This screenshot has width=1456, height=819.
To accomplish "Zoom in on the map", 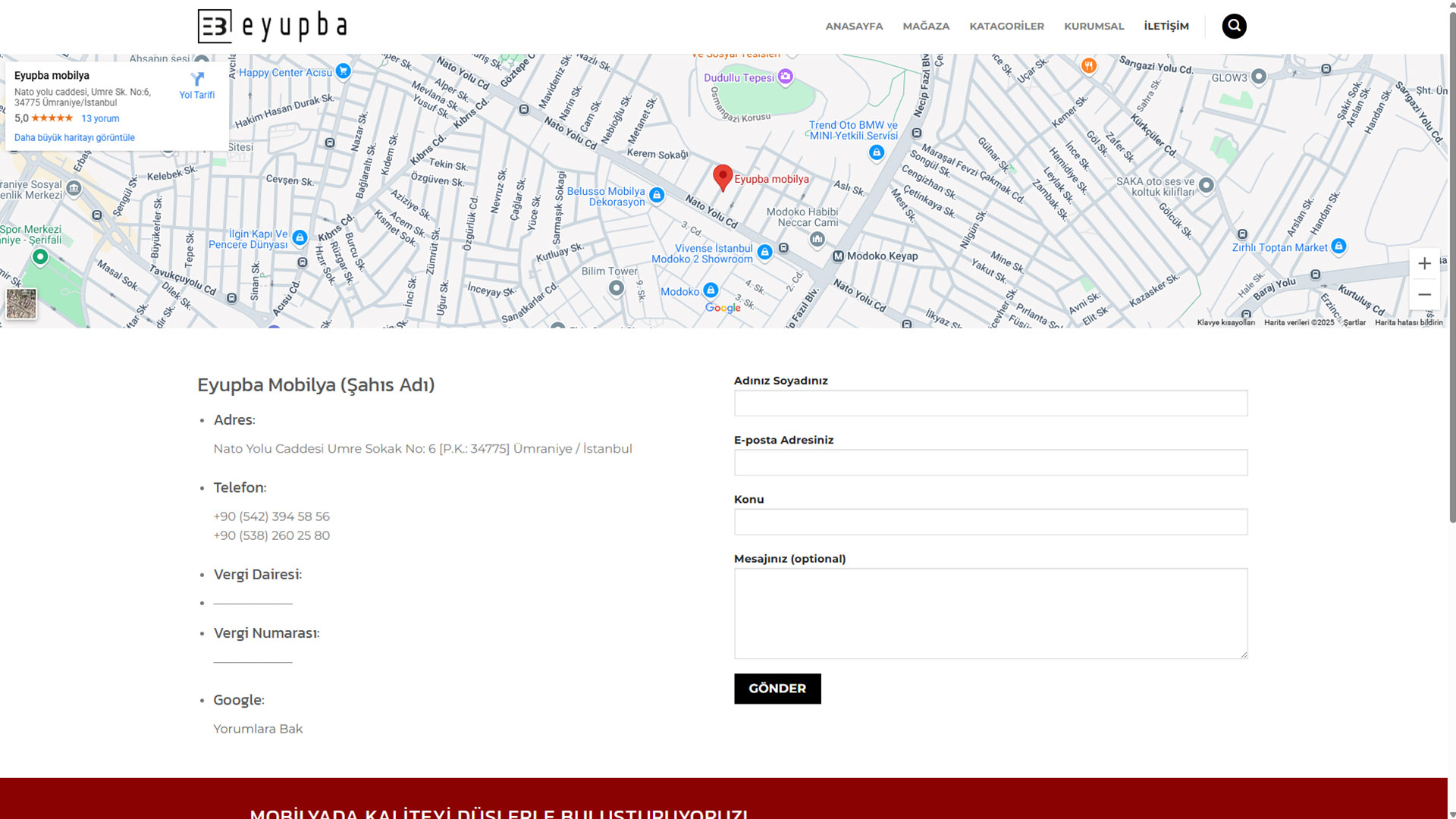I will click(x=1424, y=264).
